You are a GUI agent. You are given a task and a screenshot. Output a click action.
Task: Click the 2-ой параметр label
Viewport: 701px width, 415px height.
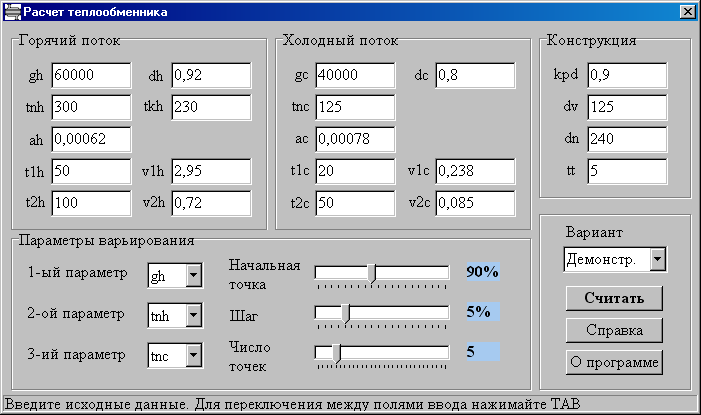pos(76,314)
